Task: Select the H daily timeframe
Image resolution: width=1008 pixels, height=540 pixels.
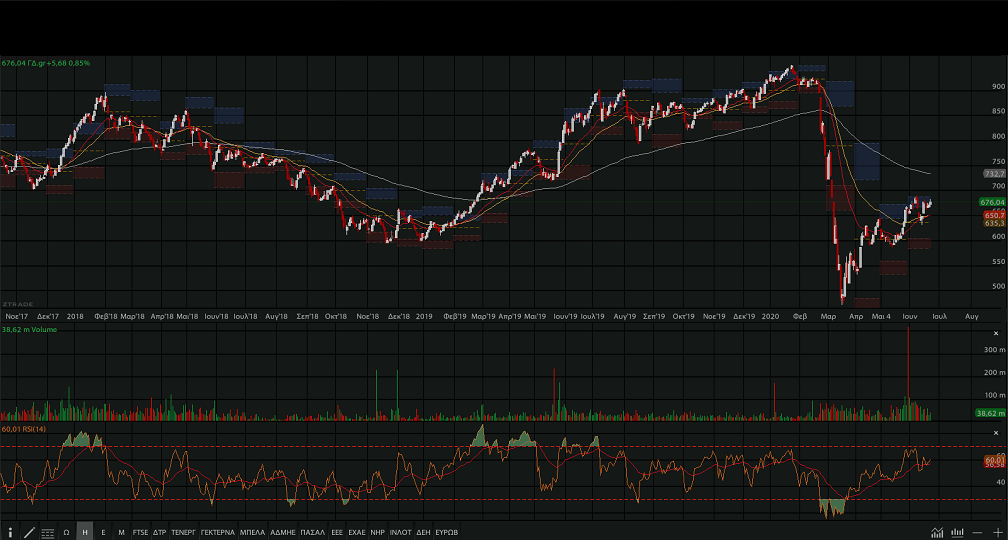Action: (x=85, y=532)
